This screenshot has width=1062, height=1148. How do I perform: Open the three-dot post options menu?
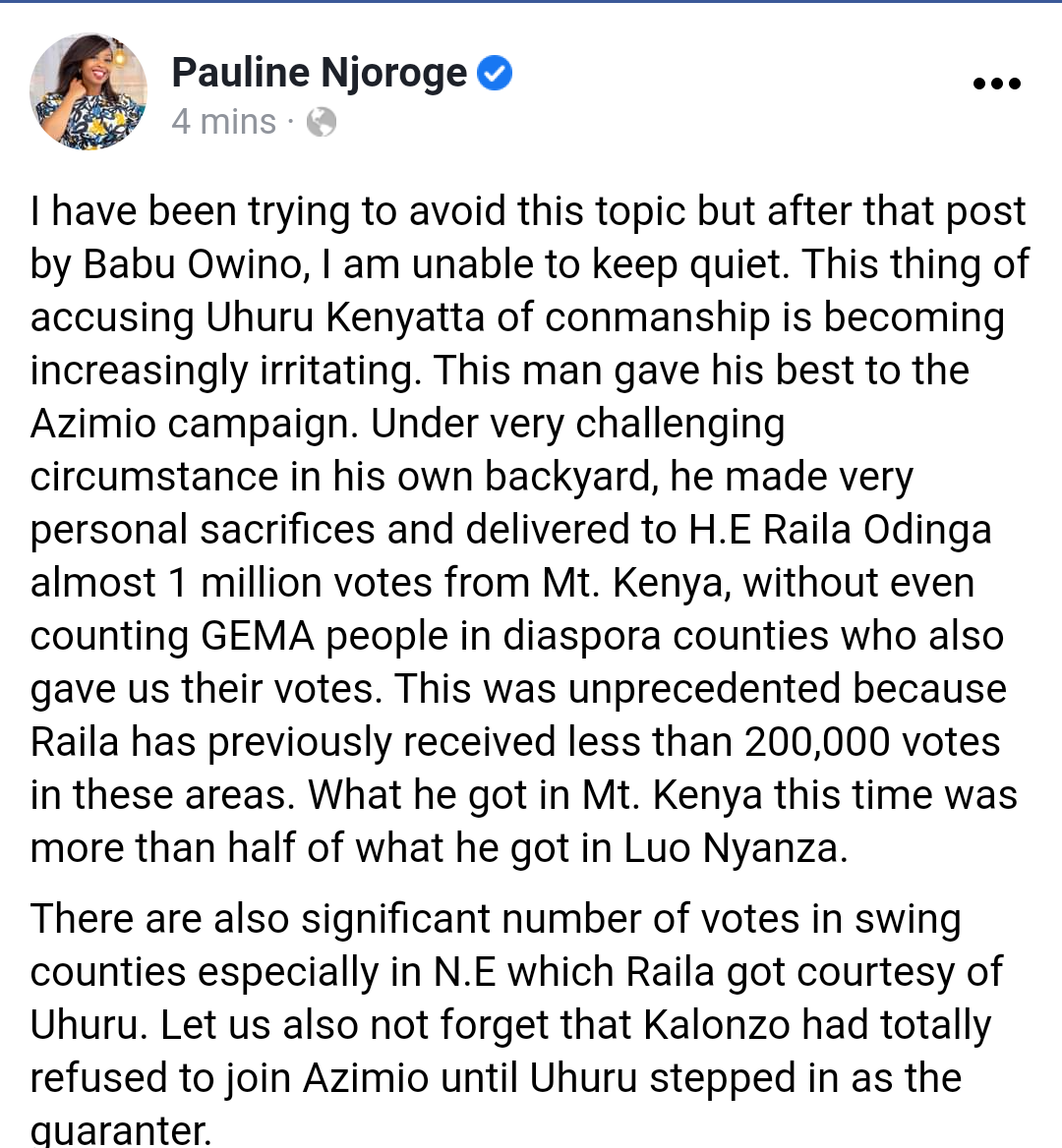[x=996, y=85]
